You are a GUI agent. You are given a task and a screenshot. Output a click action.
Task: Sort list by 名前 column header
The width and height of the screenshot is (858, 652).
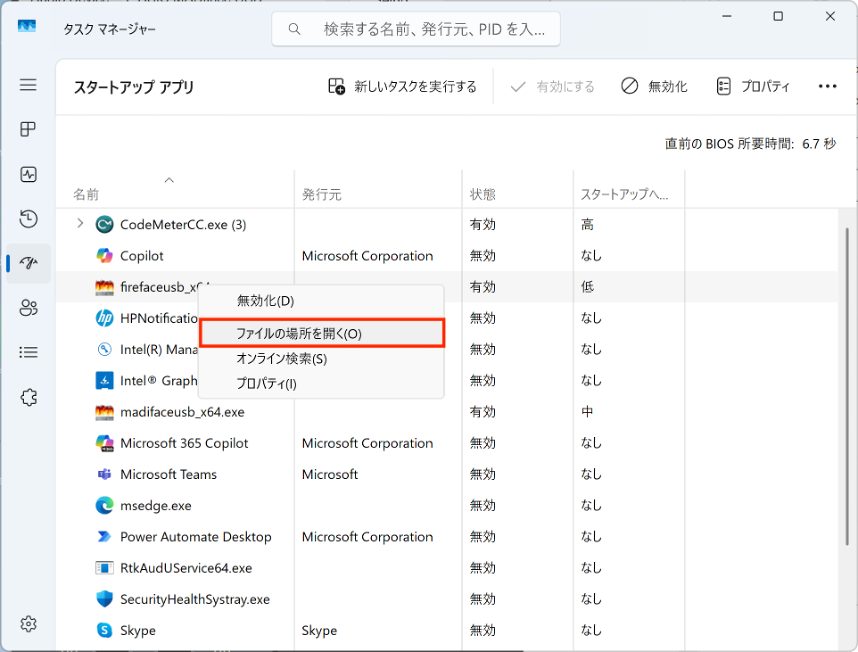point(86,194)
